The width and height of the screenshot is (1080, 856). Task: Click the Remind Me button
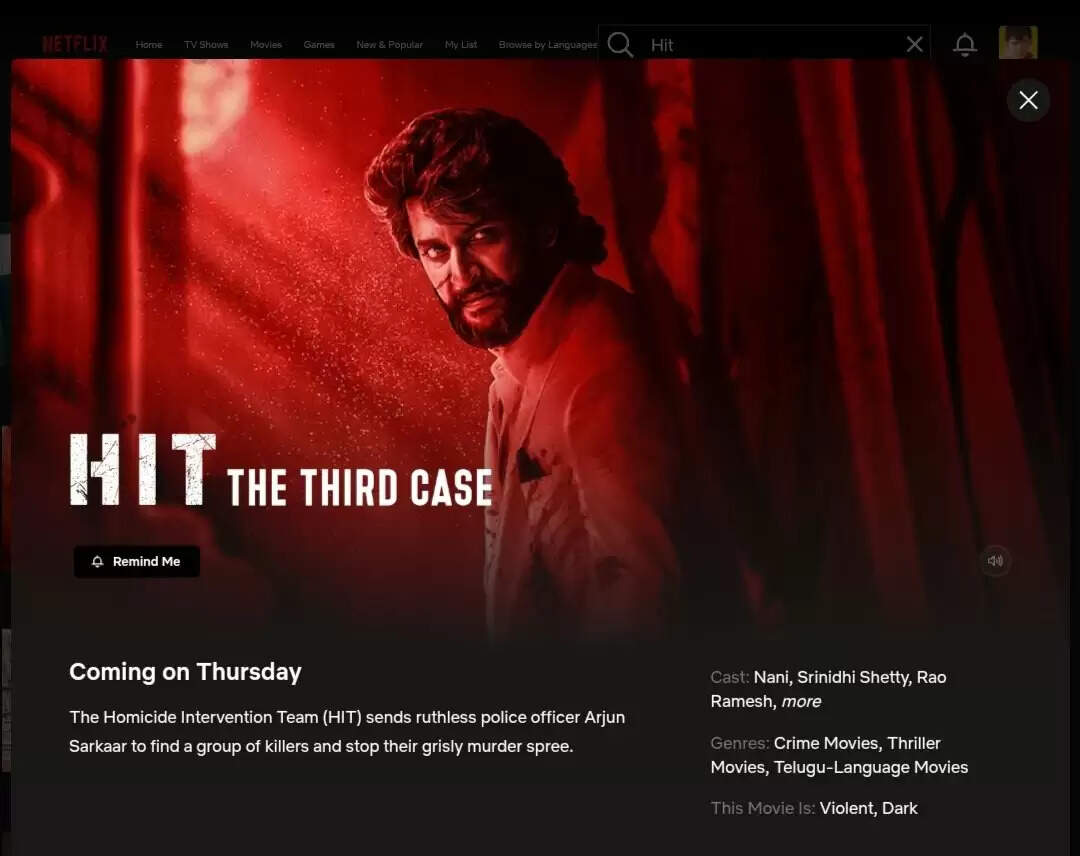(x=136, y=561)
